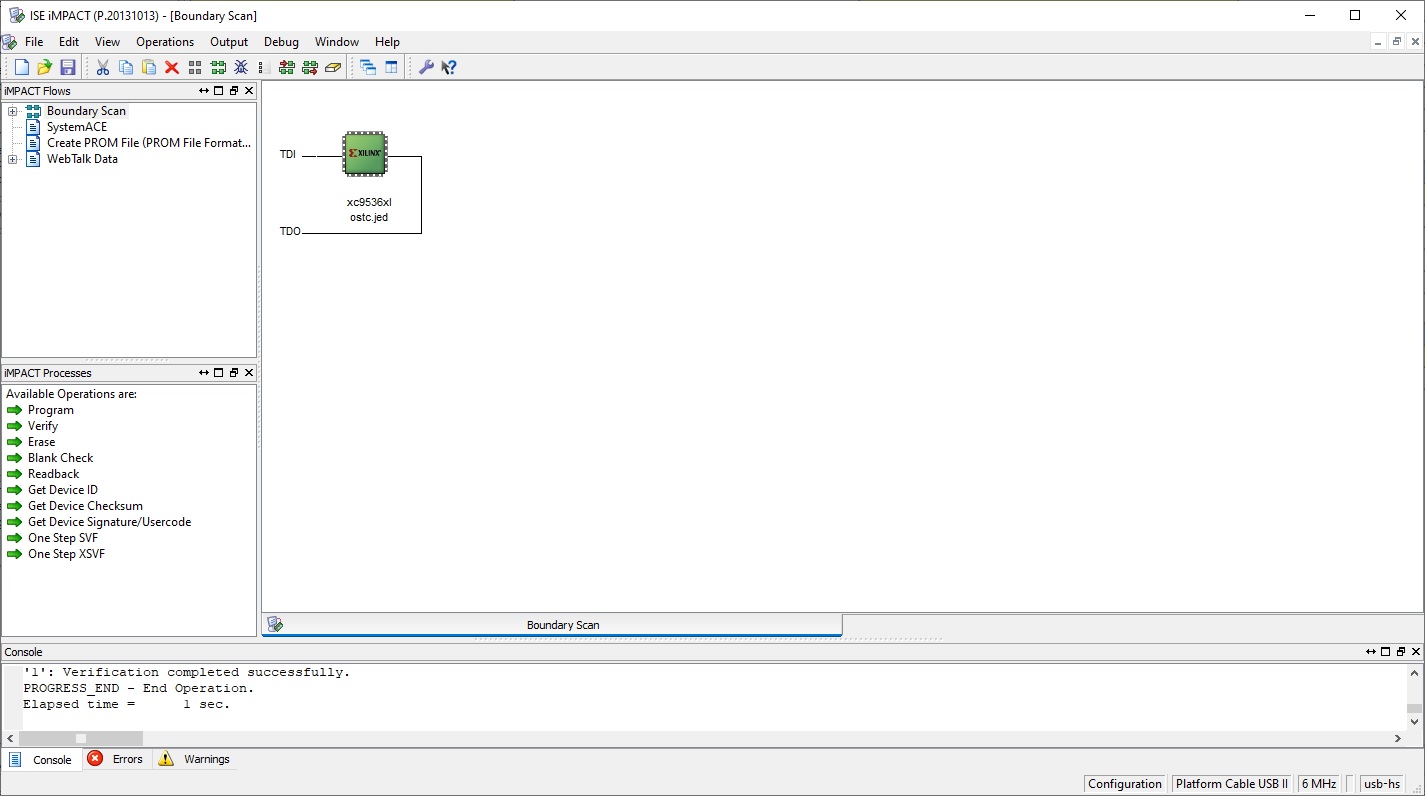
Task: Float the iMPACT Flows panel
Action: [233, 91]
